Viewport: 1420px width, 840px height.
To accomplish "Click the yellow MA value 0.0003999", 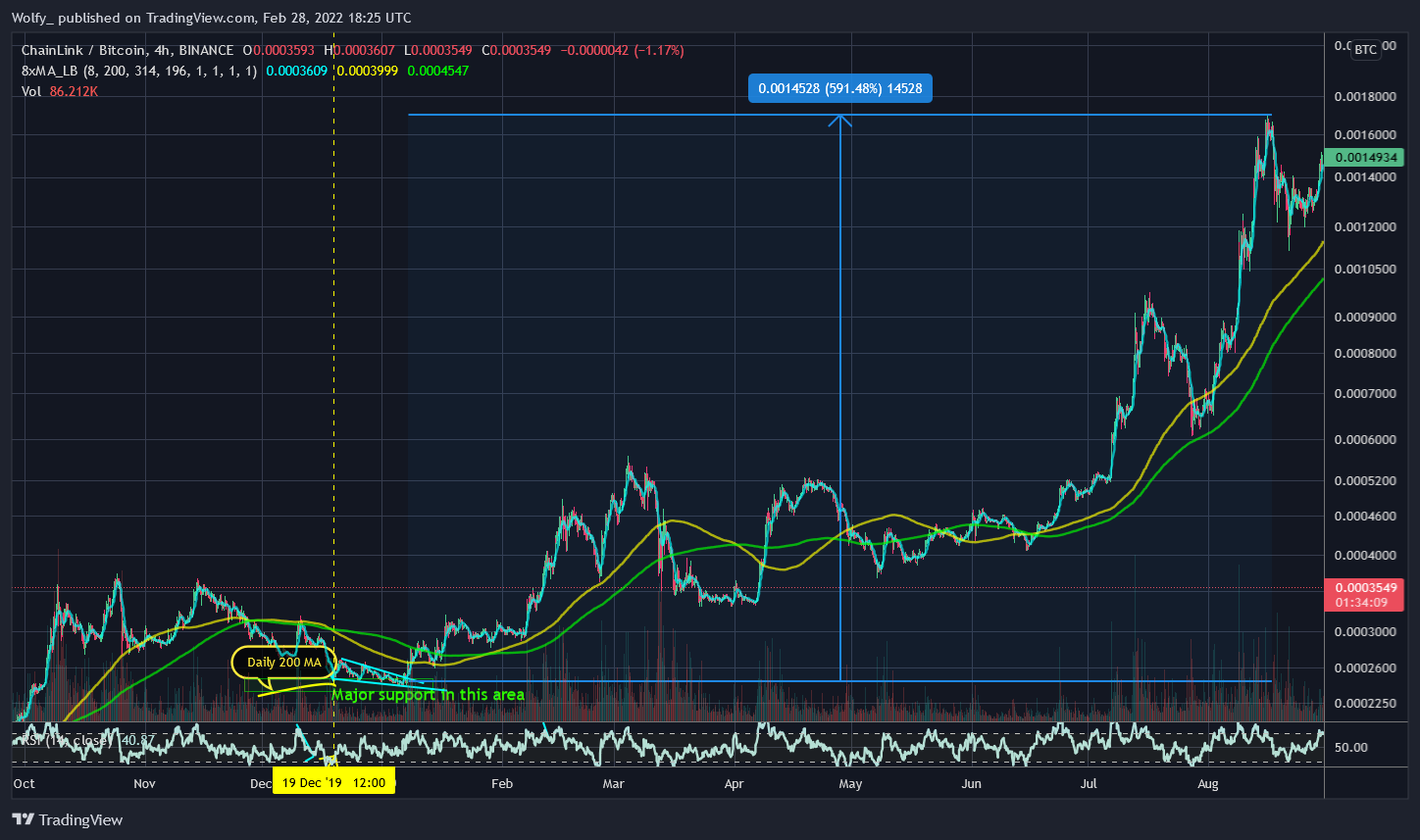I will coord(369,71).
